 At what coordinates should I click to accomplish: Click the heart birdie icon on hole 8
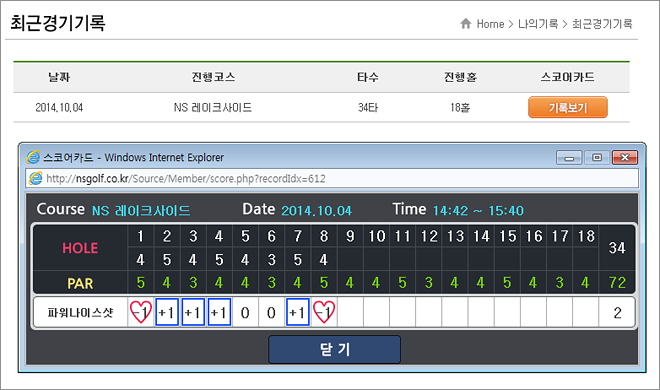[x=324, y=312]
